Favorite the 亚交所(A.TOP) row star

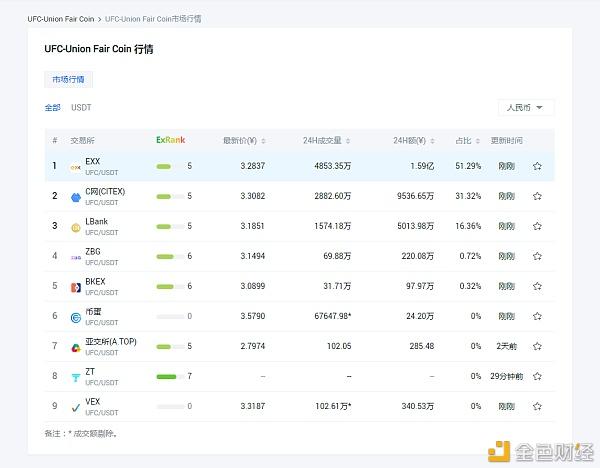(537, 346)
